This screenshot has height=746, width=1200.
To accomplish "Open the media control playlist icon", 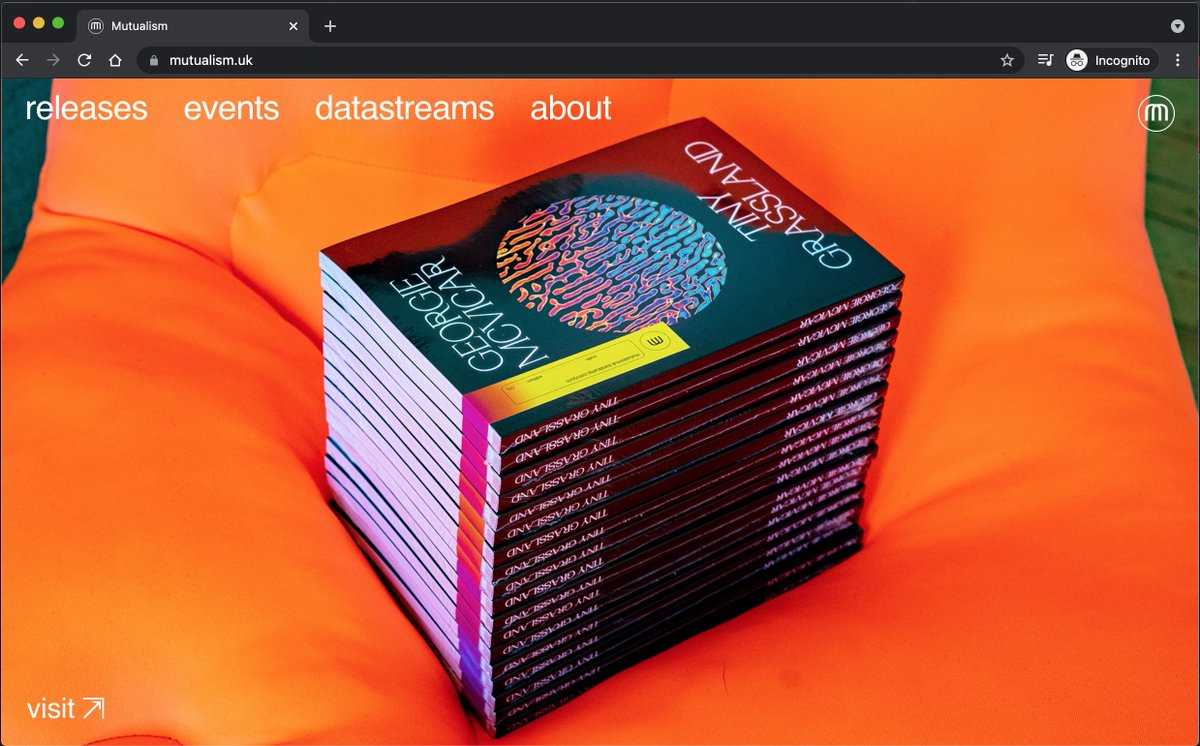I will pos(1045,60).
